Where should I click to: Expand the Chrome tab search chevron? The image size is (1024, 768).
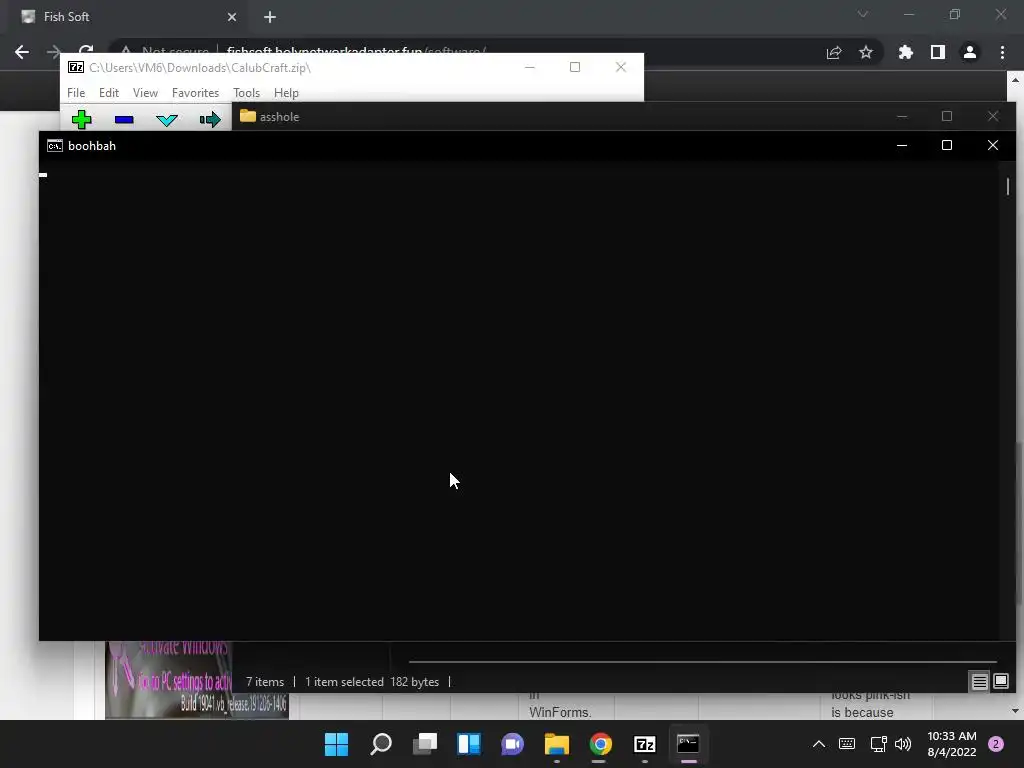pyautogui.click(x=863, y=14)
